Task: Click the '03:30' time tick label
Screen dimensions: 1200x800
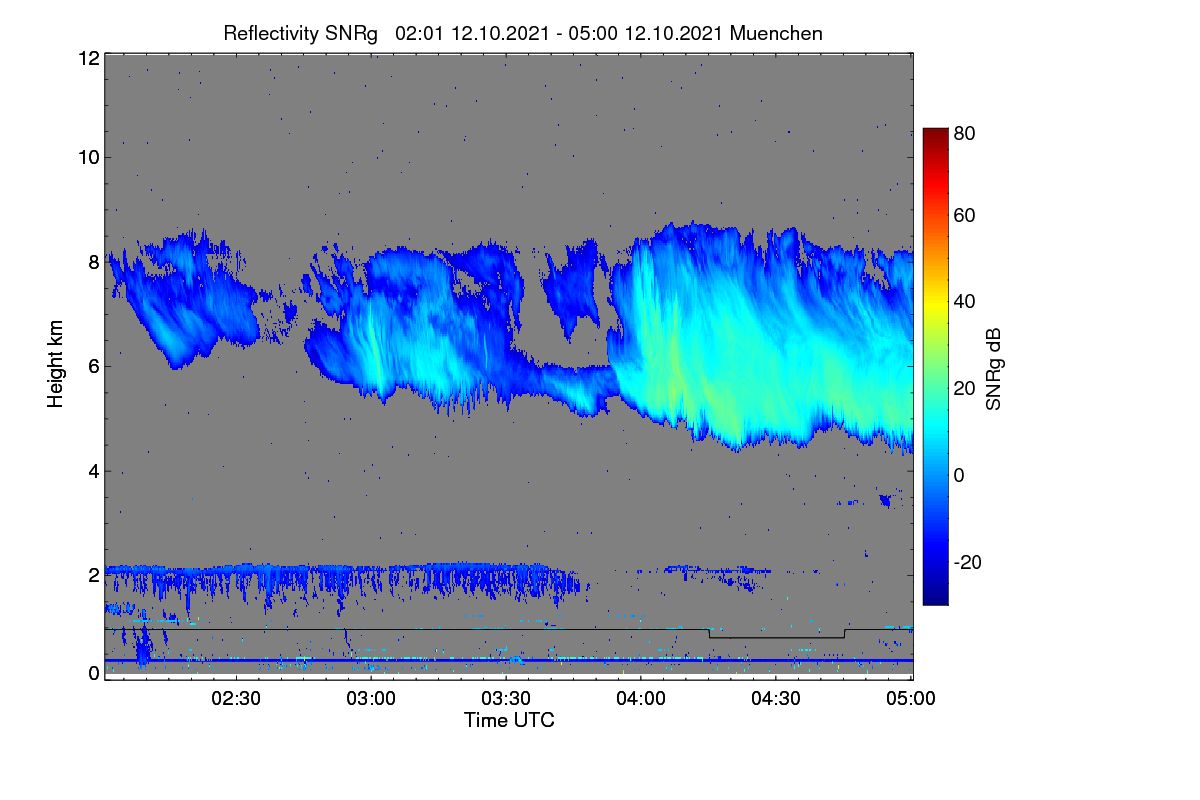Action: (506, 698)
